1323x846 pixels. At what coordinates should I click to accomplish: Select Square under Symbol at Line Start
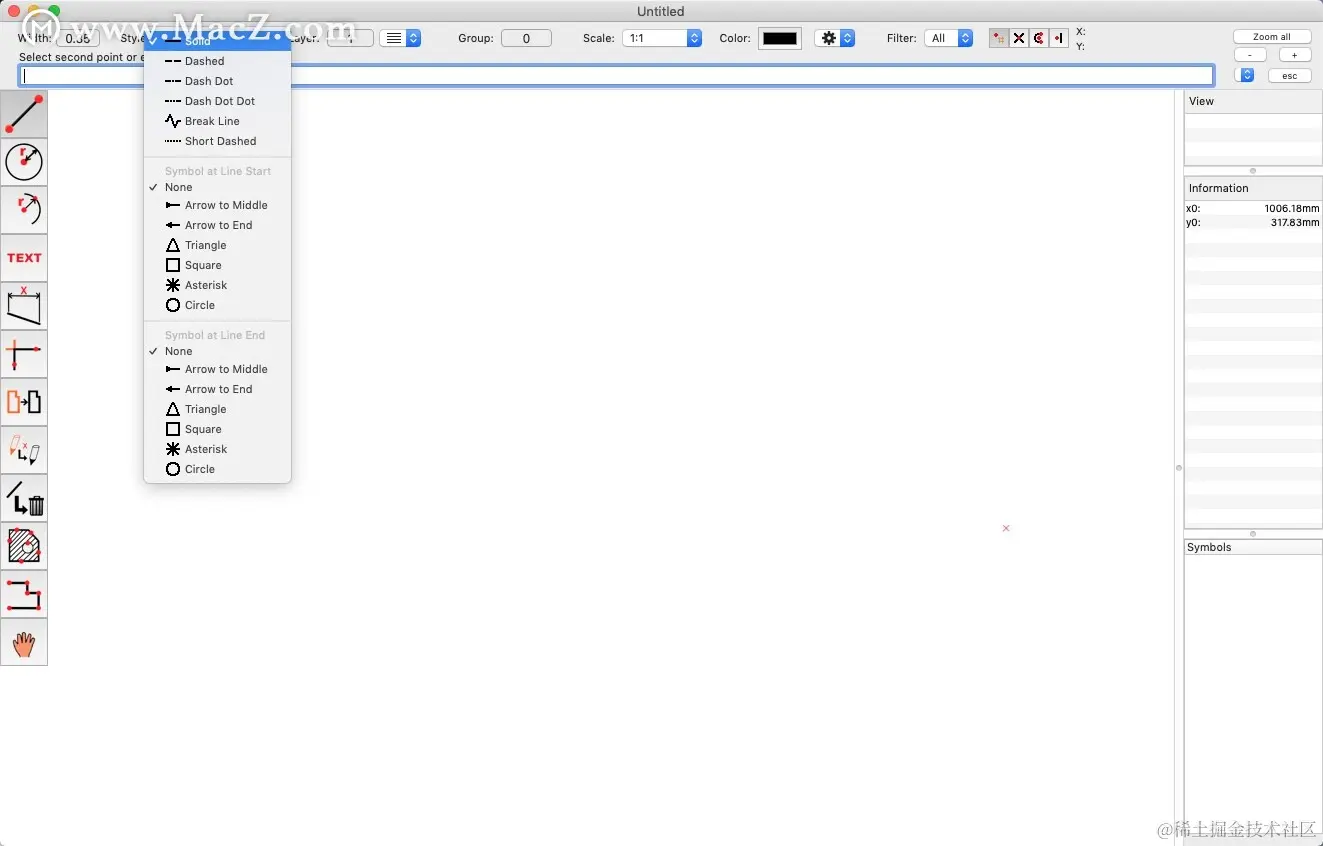point(217,265)
